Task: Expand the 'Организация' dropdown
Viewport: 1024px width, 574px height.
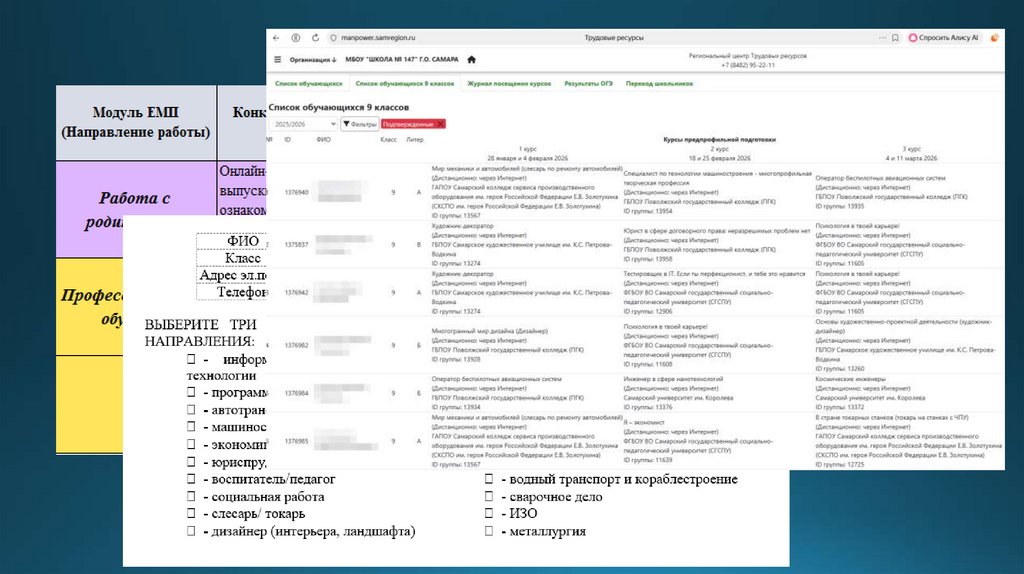Action: 313,59
